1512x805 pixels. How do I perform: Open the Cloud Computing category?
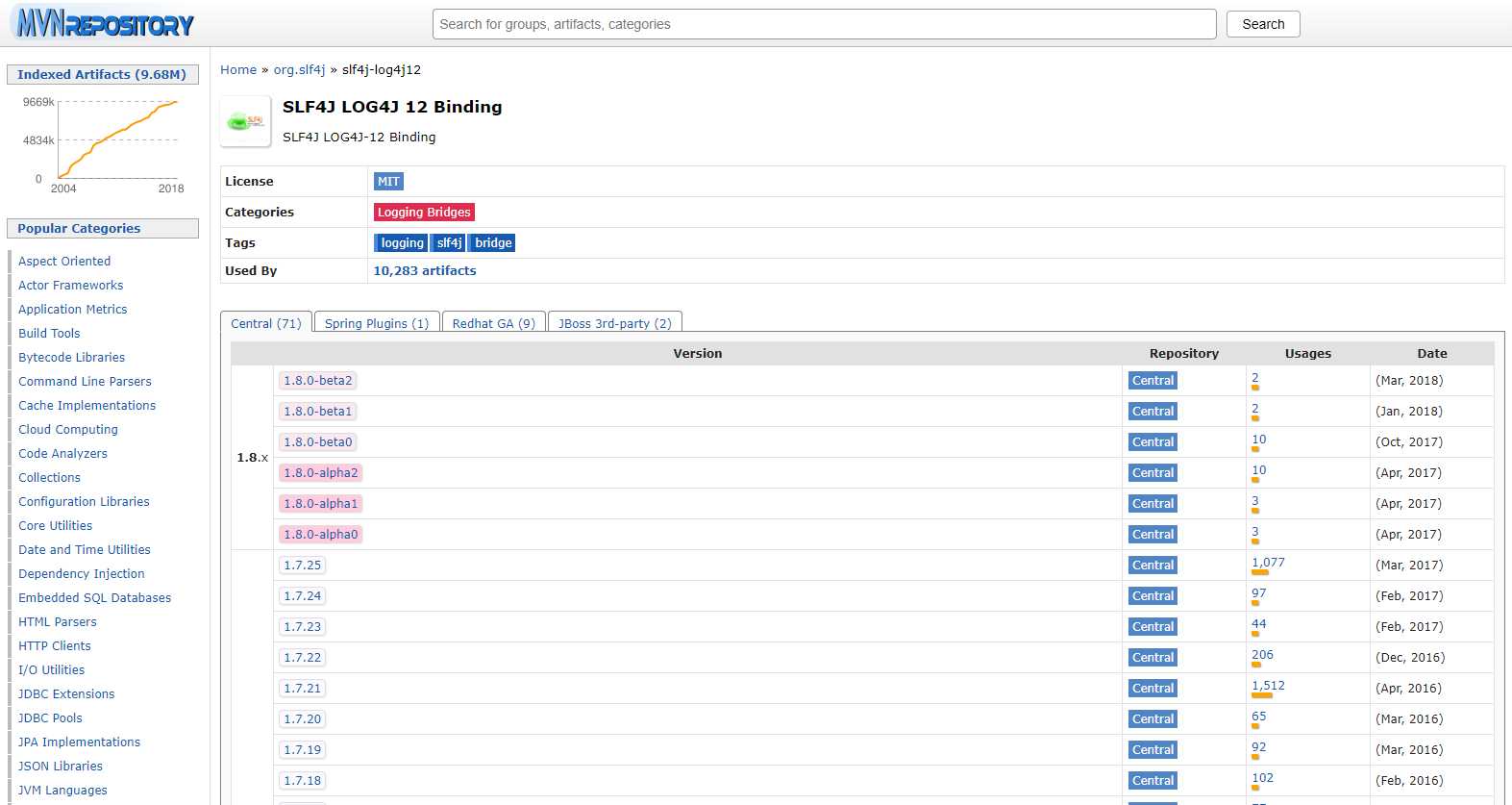68,430
